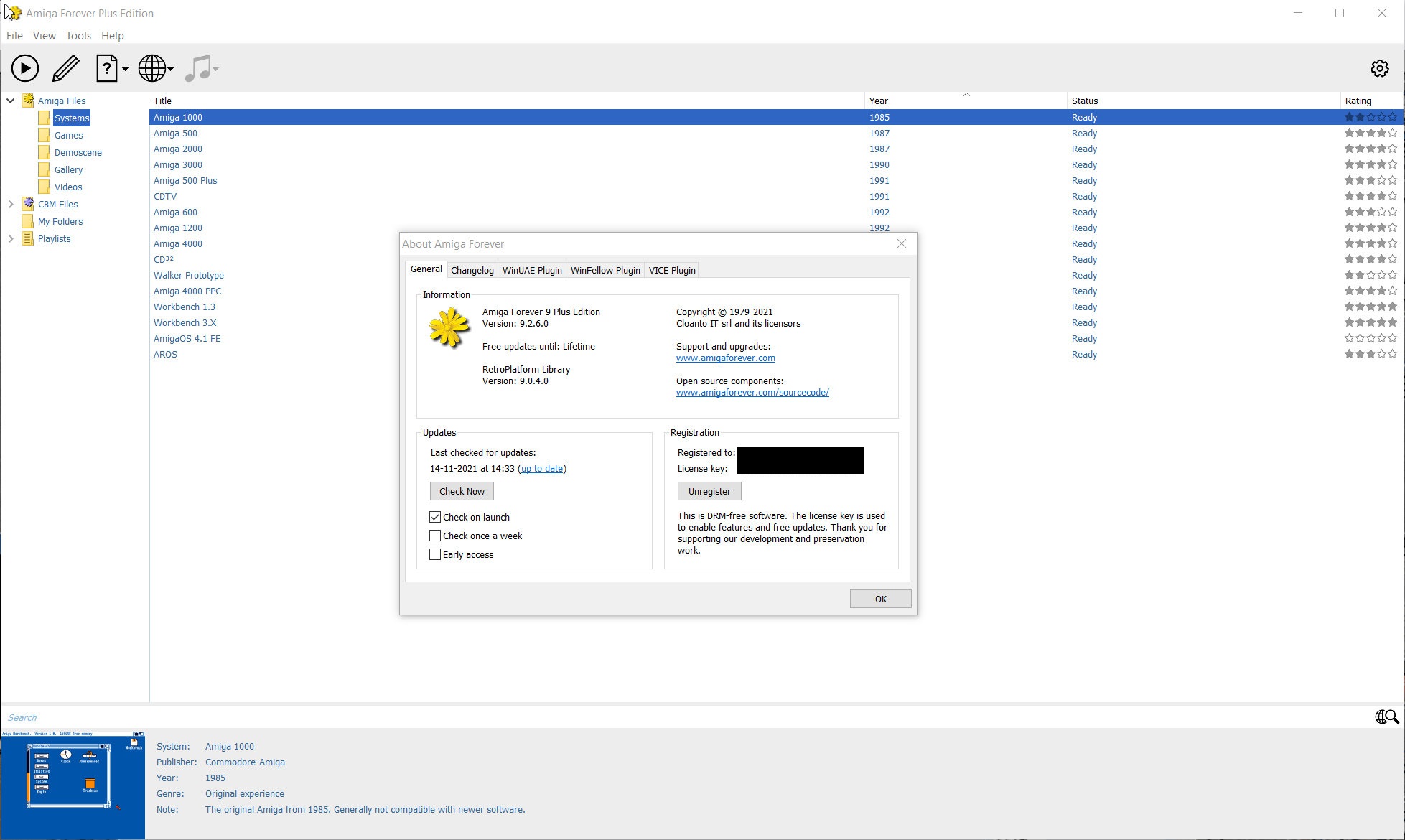Expand the Playlists tree node
Viewport: 1405px width, 840px height.
point(11,238)
